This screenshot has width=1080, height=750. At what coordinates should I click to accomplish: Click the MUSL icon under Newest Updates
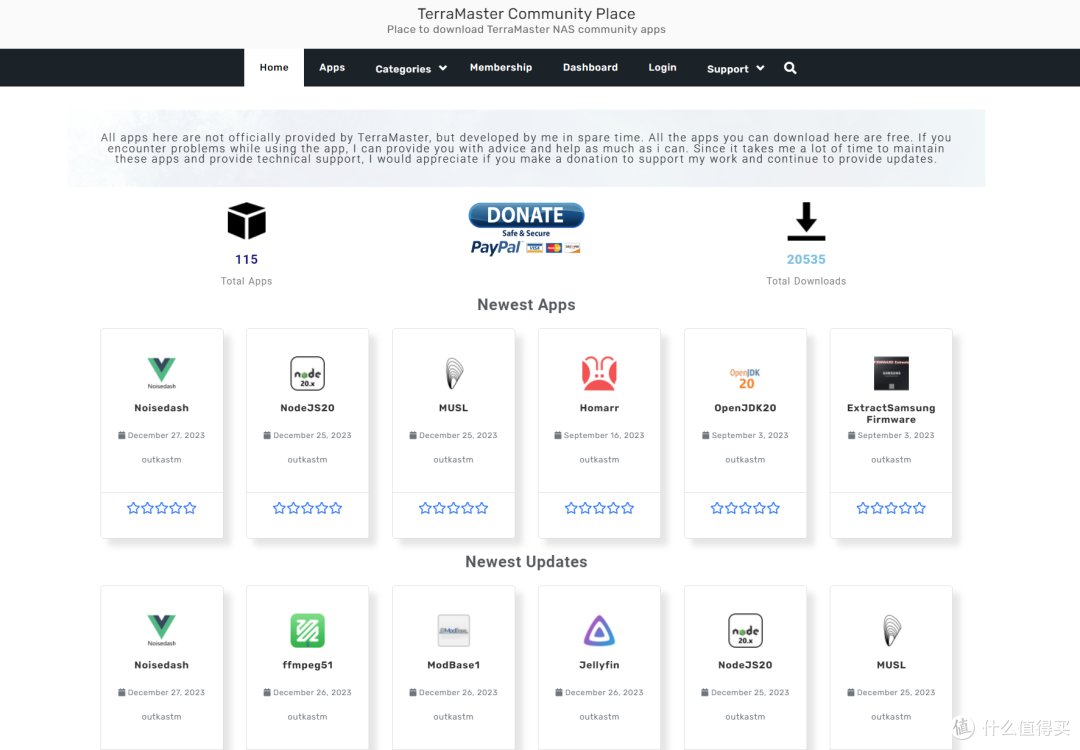point(891,630)
